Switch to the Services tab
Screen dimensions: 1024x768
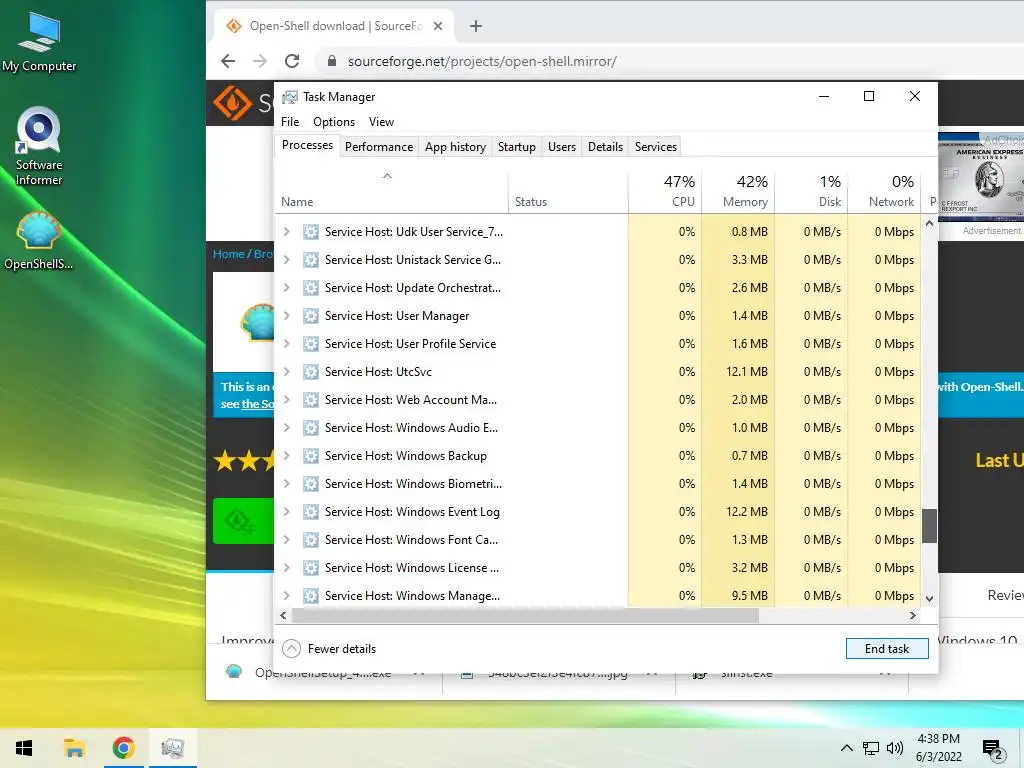click(656, 147)
